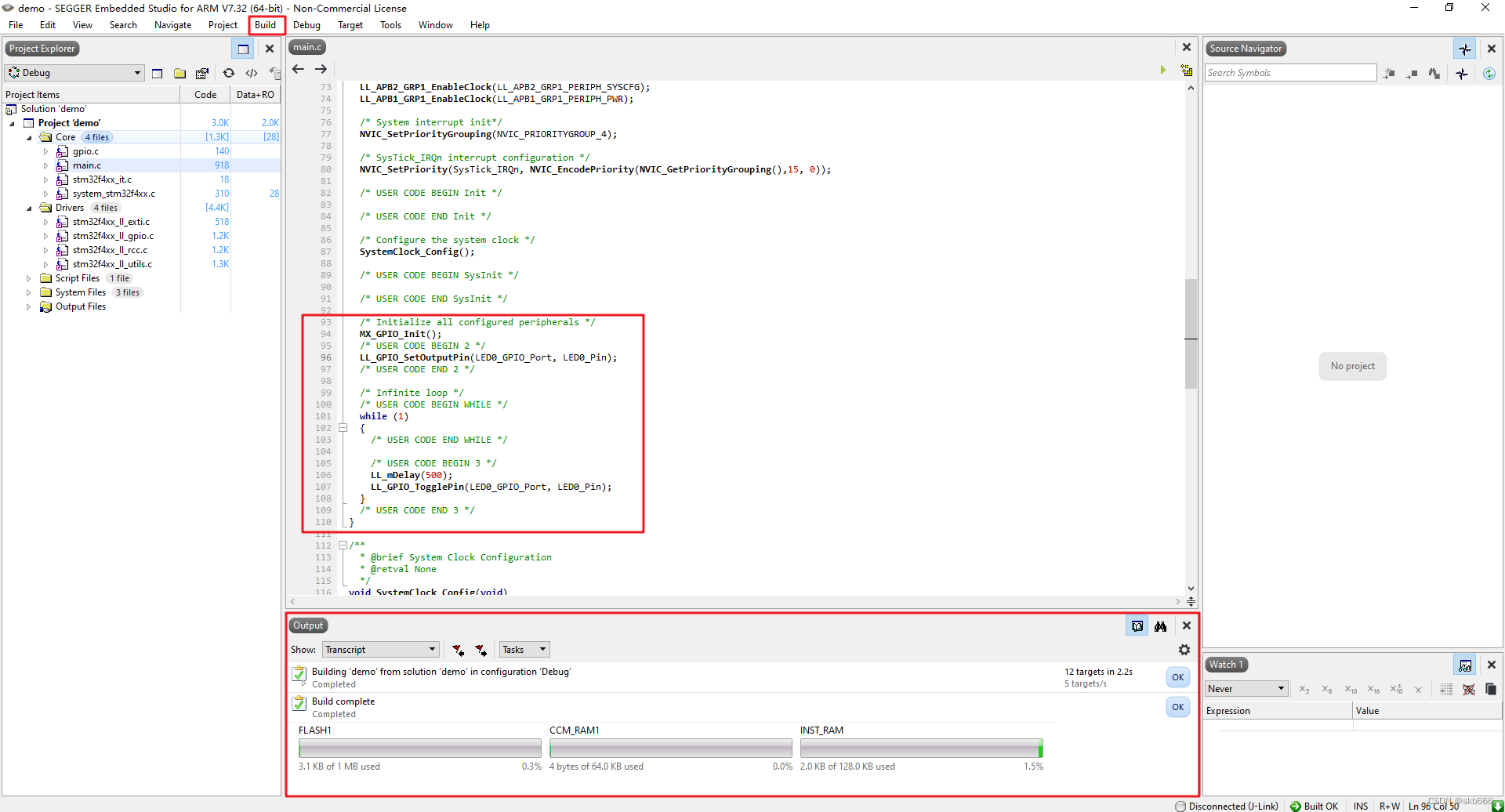Toggle warnings filter in Output panel
Viewport: 1505px width, 812px height.
point(481,650)
